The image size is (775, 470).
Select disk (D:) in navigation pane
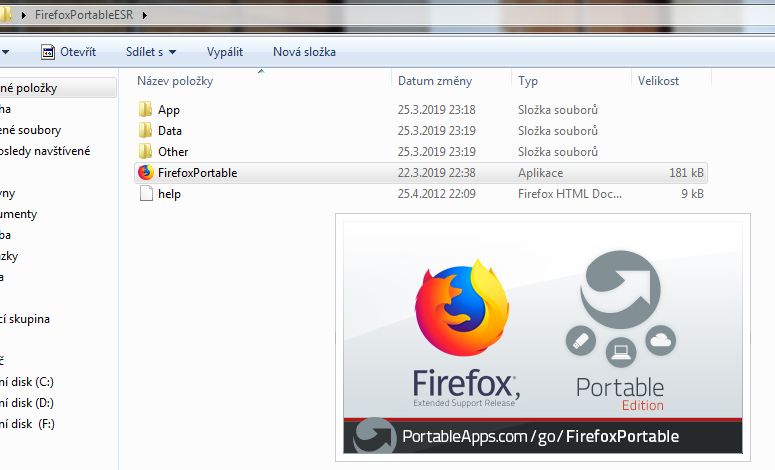(27, 403)
